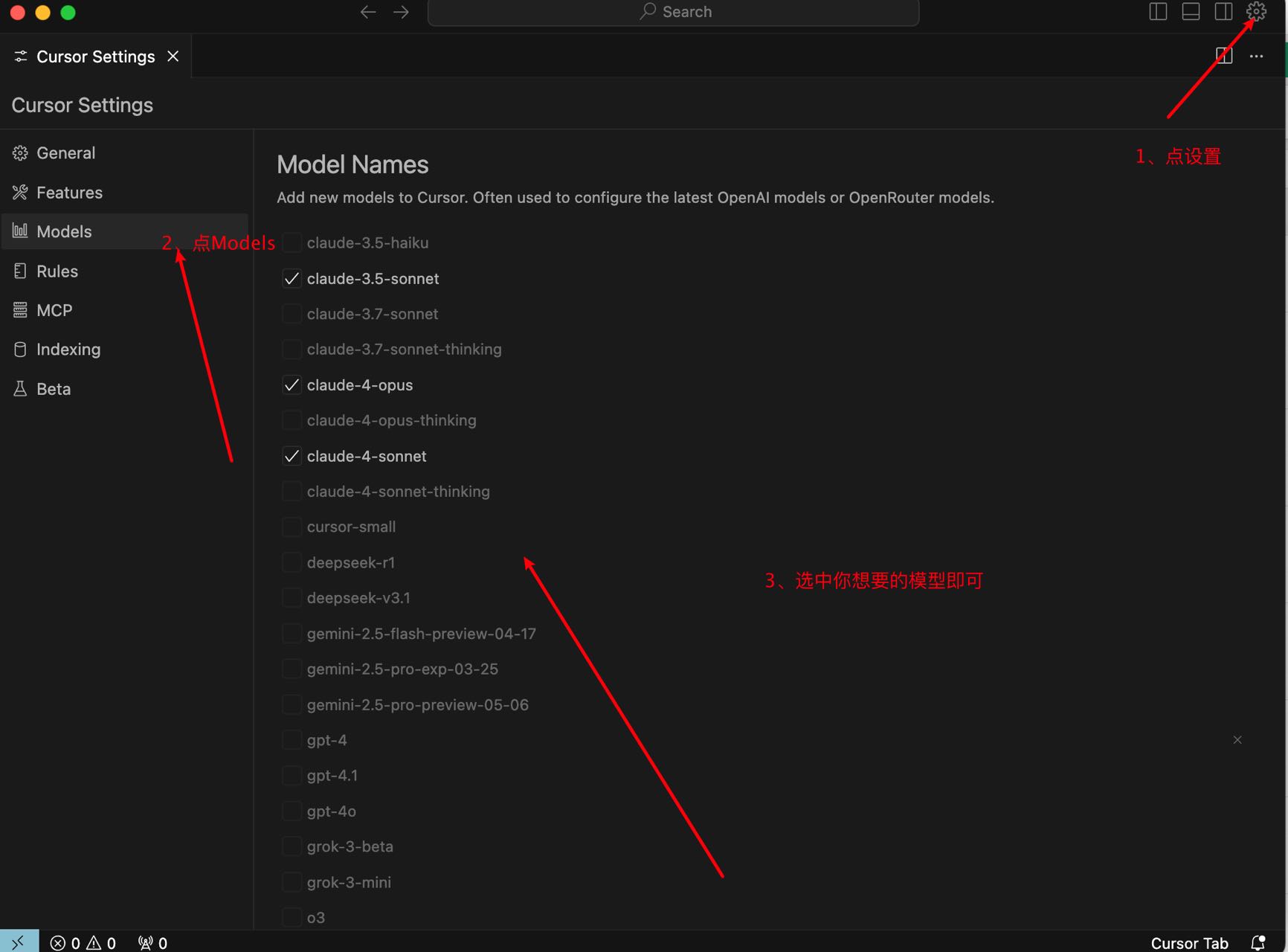The image size is (1288, 952).
Task: Open the Indexing settings section
Action: point(125,350)
